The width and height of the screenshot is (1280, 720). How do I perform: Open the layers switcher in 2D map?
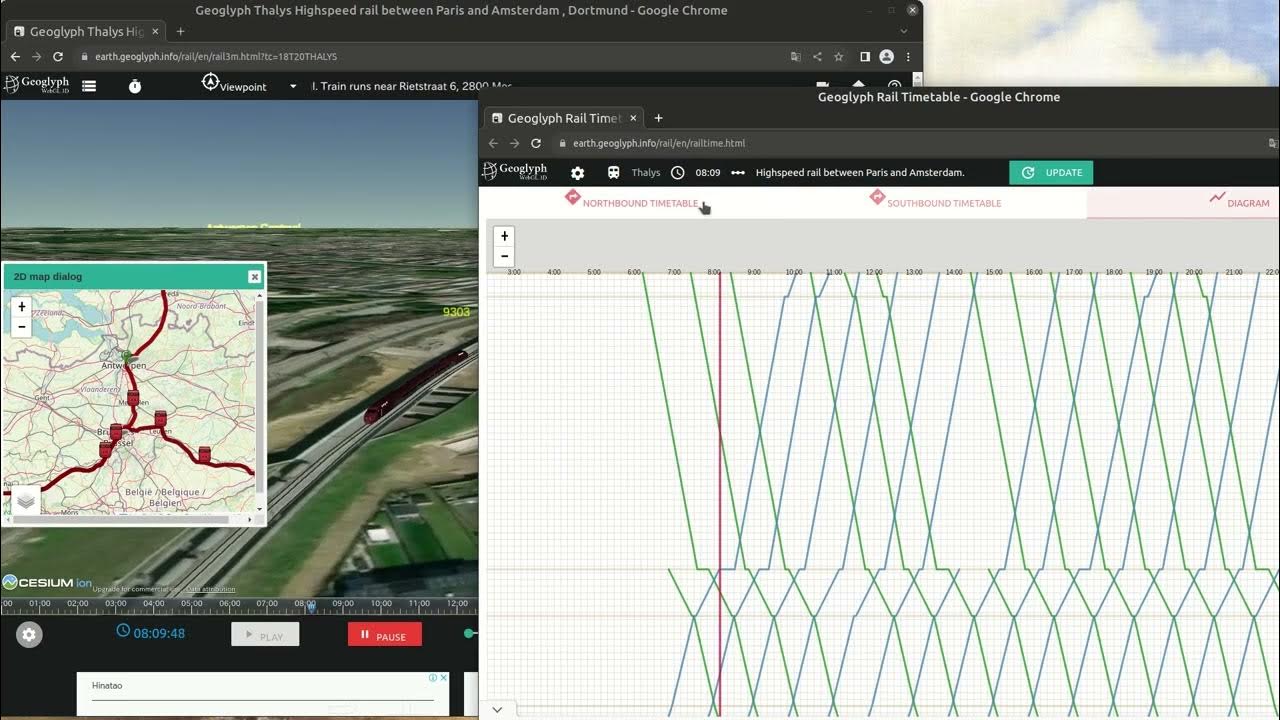26,500
